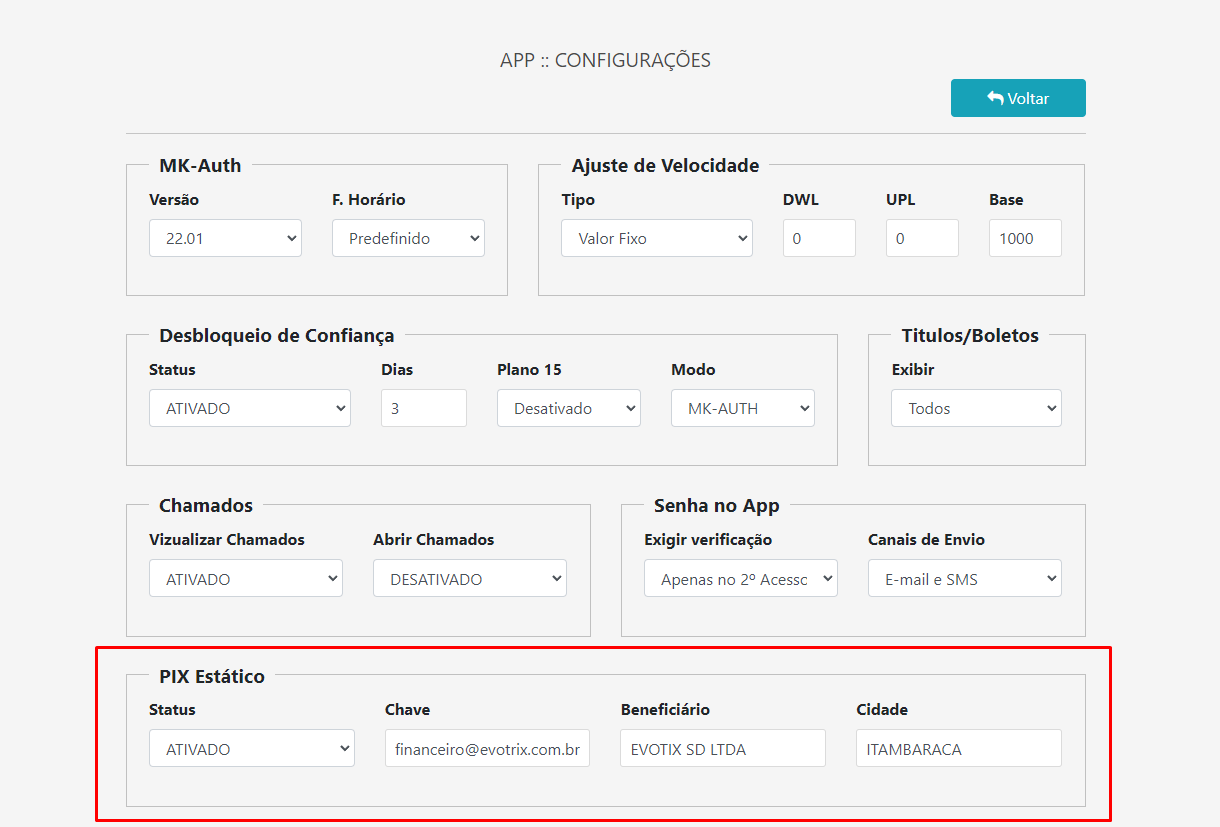The width and height of the screenshot is (1220, 827).
Task: Select the DWL input field
Action: [x=819, y=238]
